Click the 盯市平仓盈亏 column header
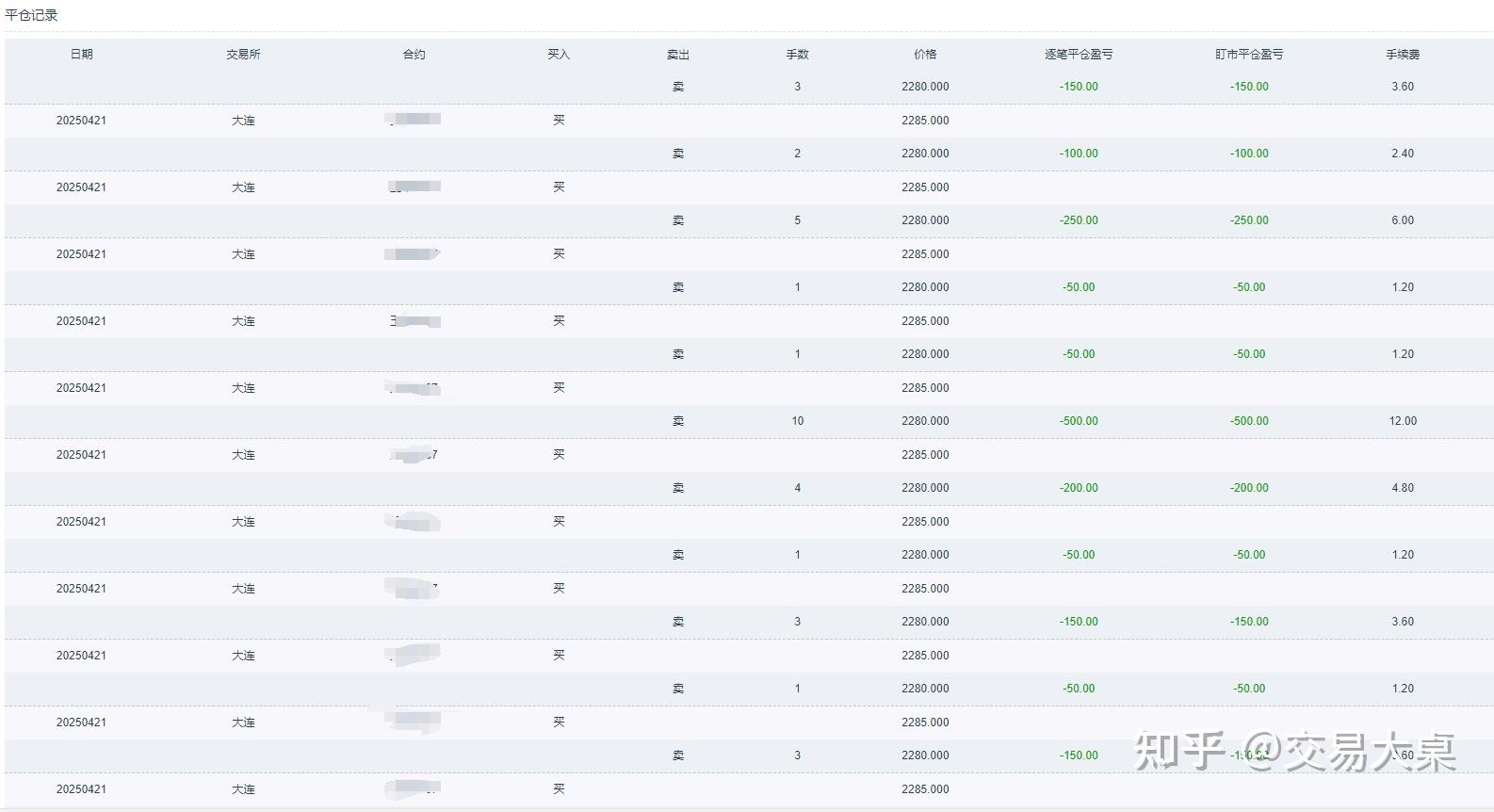Screen dimensions: 1494x812 click(1249, 55)
